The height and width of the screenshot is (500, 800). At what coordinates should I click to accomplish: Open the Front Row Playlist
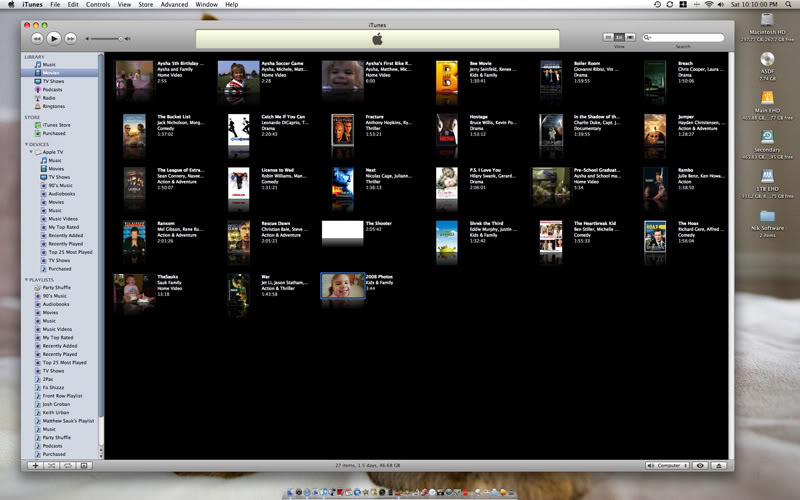click(x=62, y=396)
